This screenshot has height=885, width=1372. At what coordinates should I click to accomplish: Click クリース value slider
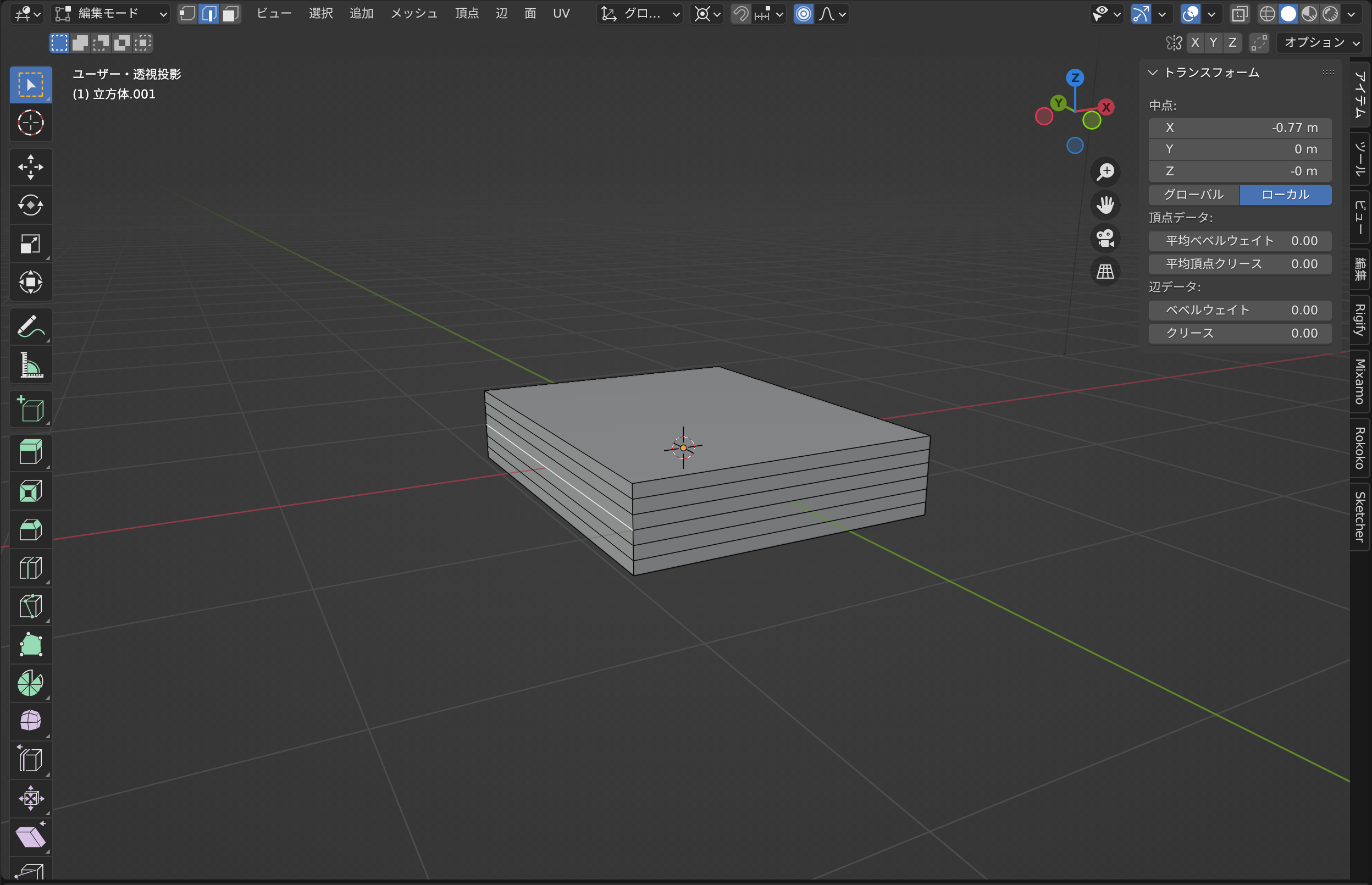[x=1240, y=333]
